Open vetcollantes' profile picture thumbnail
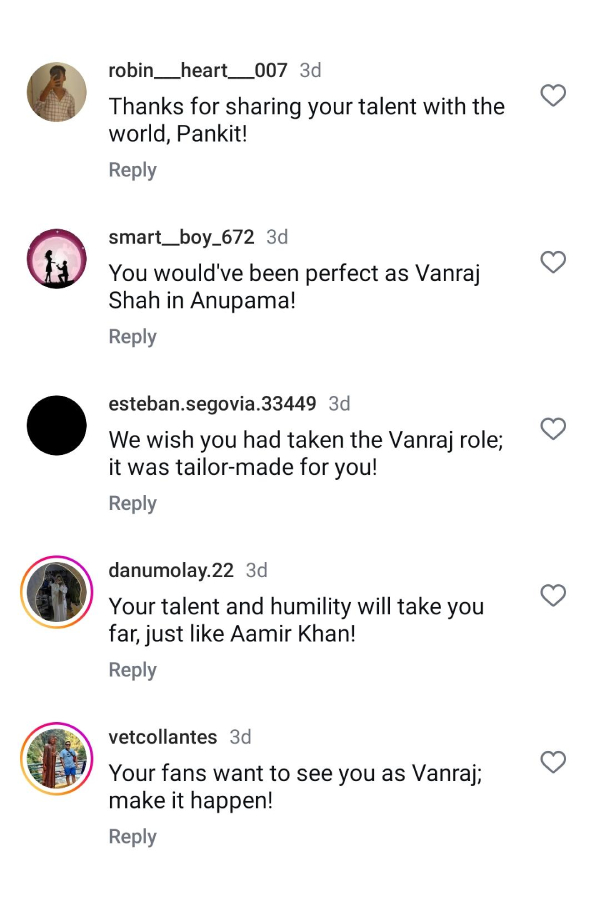Screen dimensions: 600x900 point(56,758)
